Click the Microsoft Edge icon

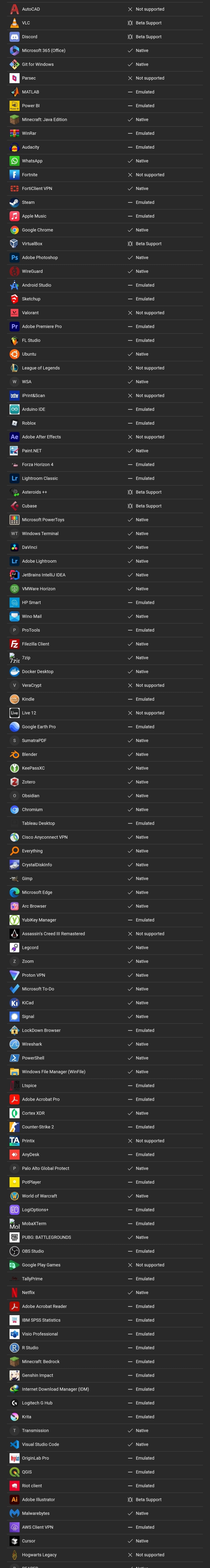[x=15, y=892]
